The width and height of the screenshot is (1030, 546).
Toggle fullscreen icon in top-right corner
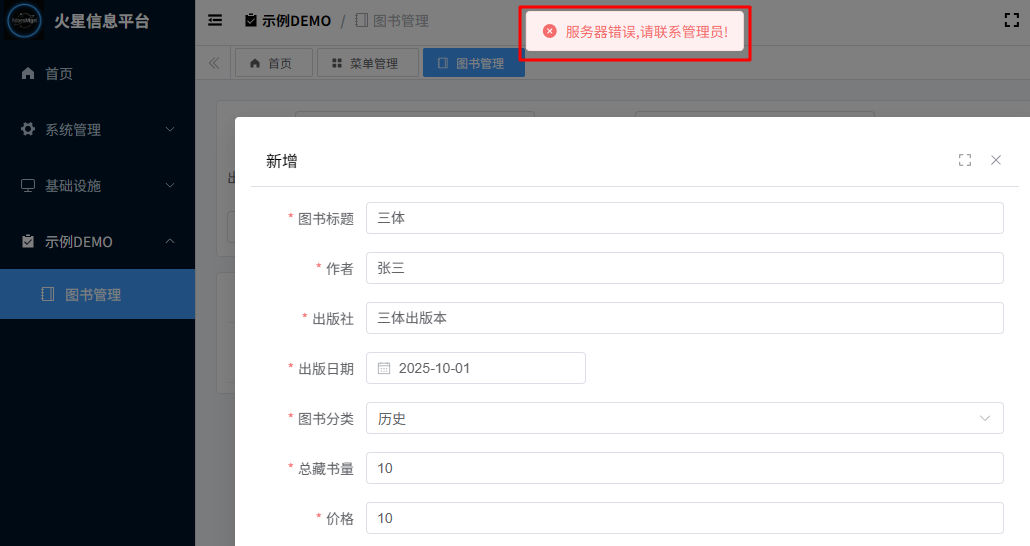pyautogui.click(x=1011, y=20)
